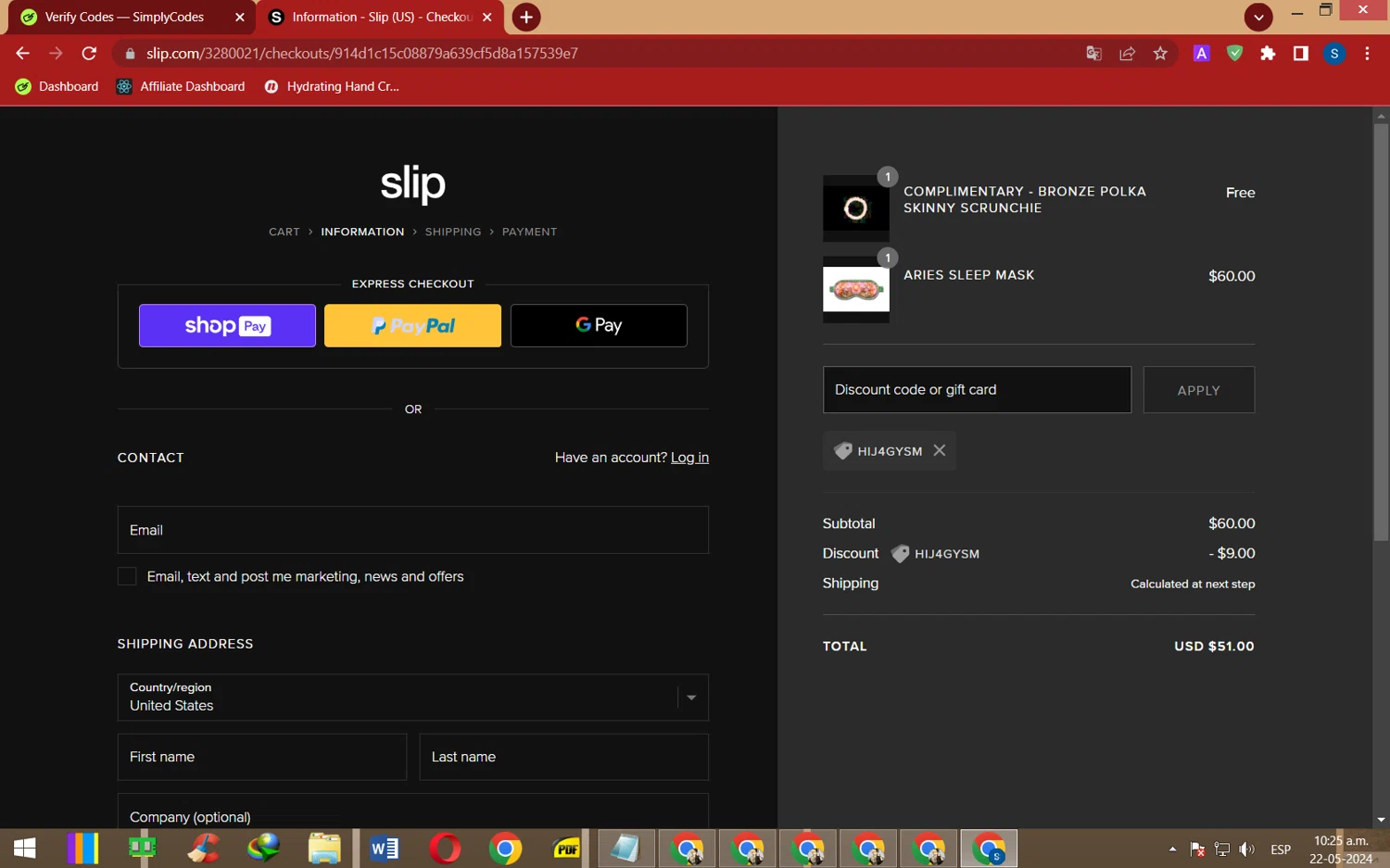Click the Bronze Polka Scrunchie thumbnail
This screenshot has height=868, width=1390.
pos(856,208)
